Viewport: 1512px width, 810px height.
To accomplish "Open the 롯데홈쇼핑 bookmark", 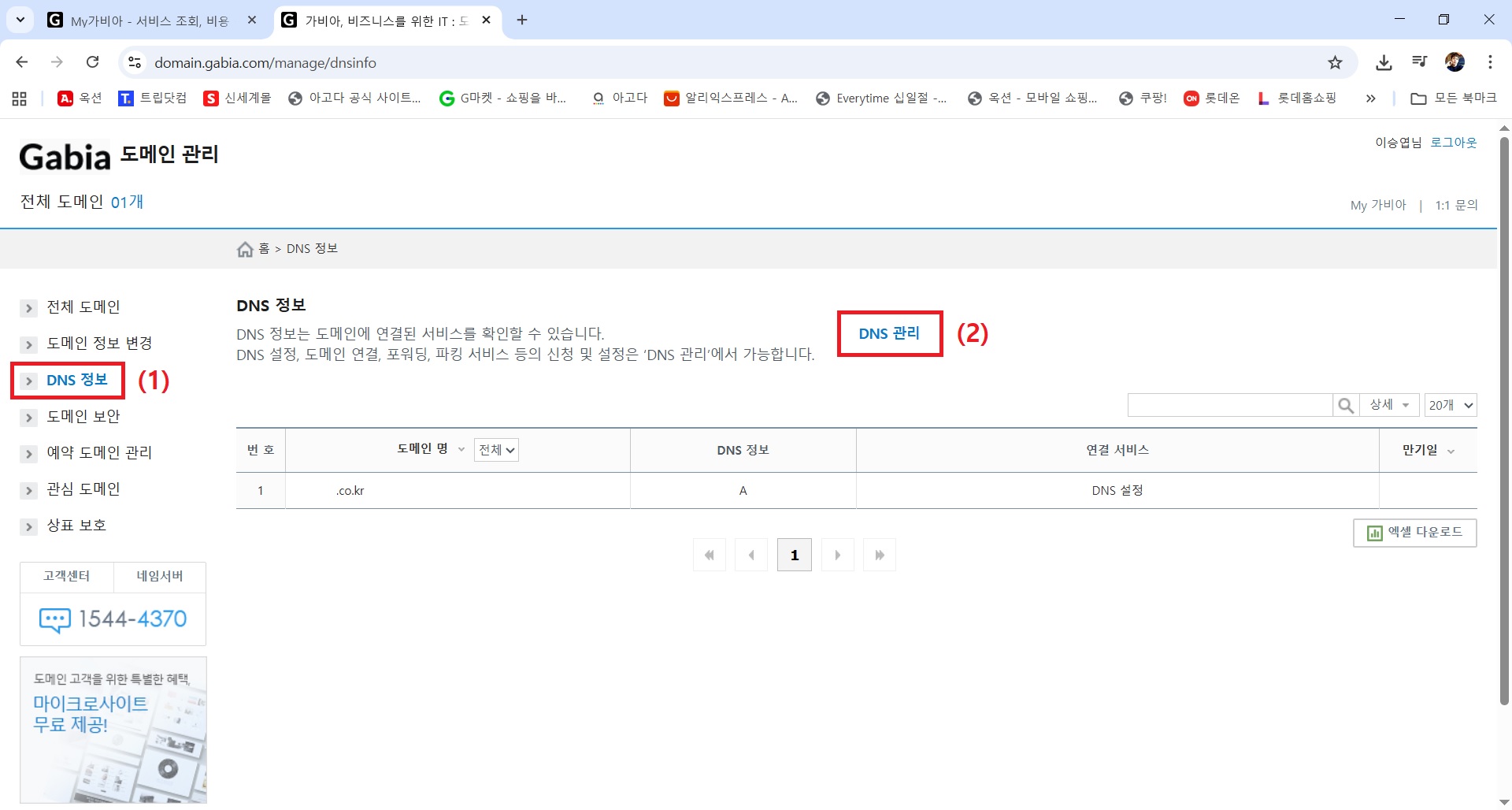I will click(1297, 98).
